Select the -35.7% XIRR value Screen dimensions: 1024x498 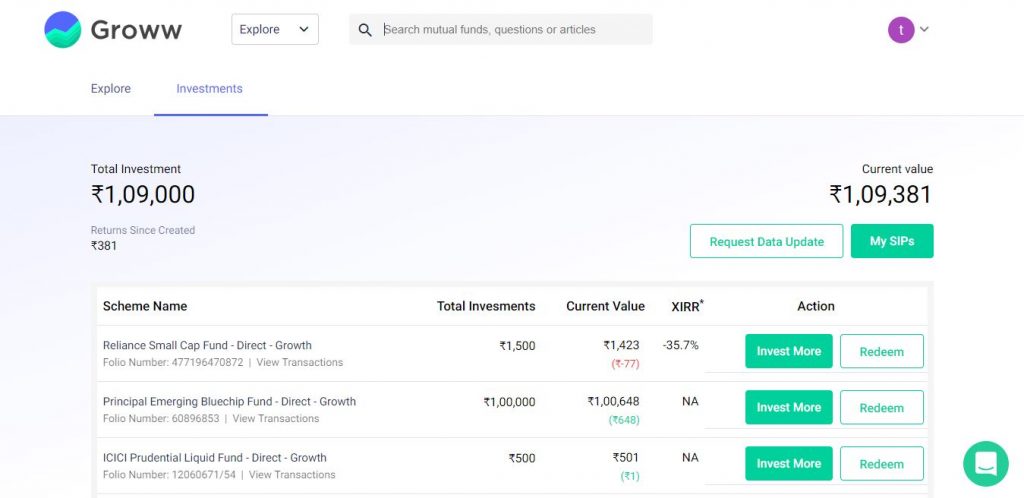680,345
